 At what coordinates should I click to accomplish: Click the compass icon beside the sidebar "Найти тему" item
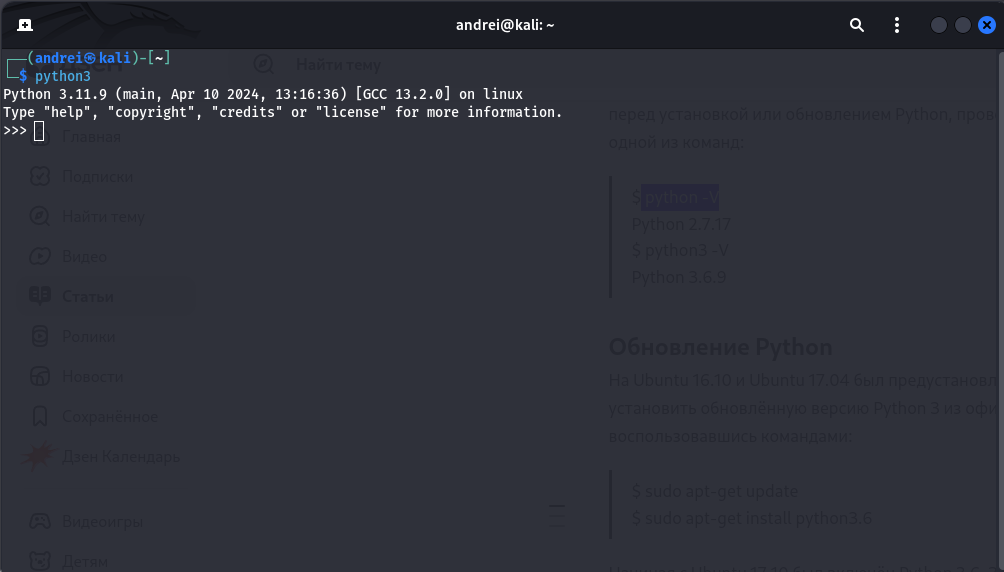tap(40, 217)
